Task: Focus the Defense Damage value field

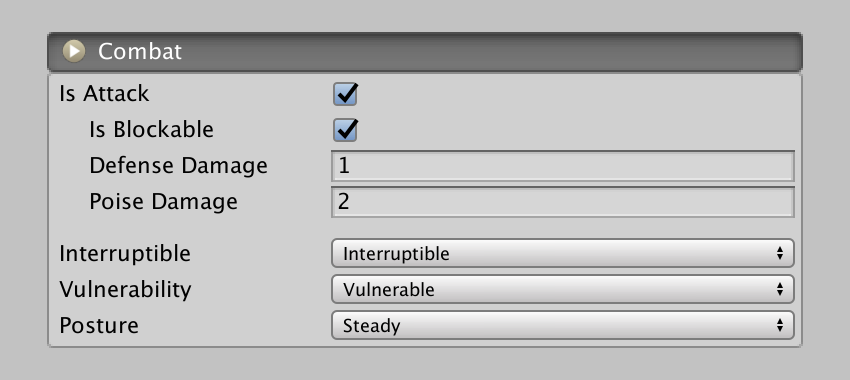Action: tap(563, 166)
